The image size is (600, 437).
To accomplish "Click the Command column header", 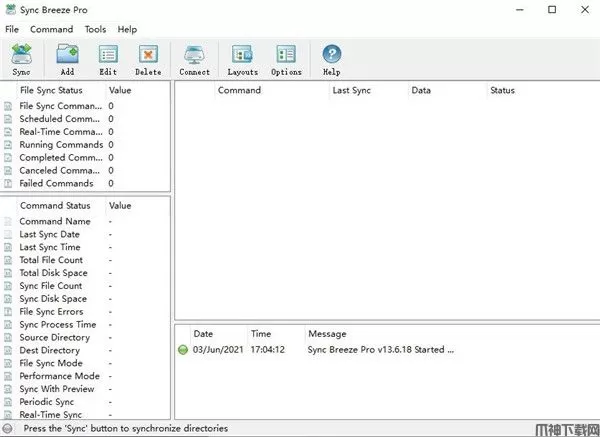I will (239, 90).
